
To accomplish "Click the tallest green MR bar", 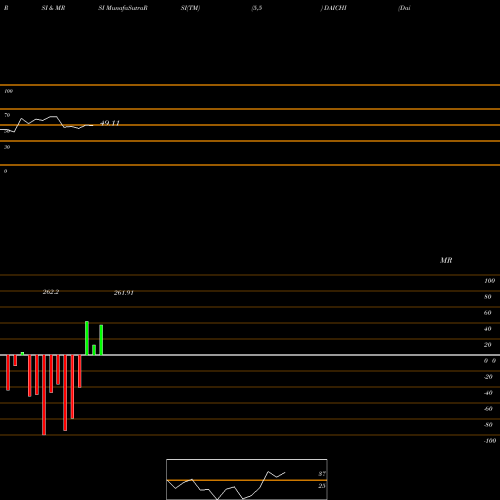I will pos(87,338).
